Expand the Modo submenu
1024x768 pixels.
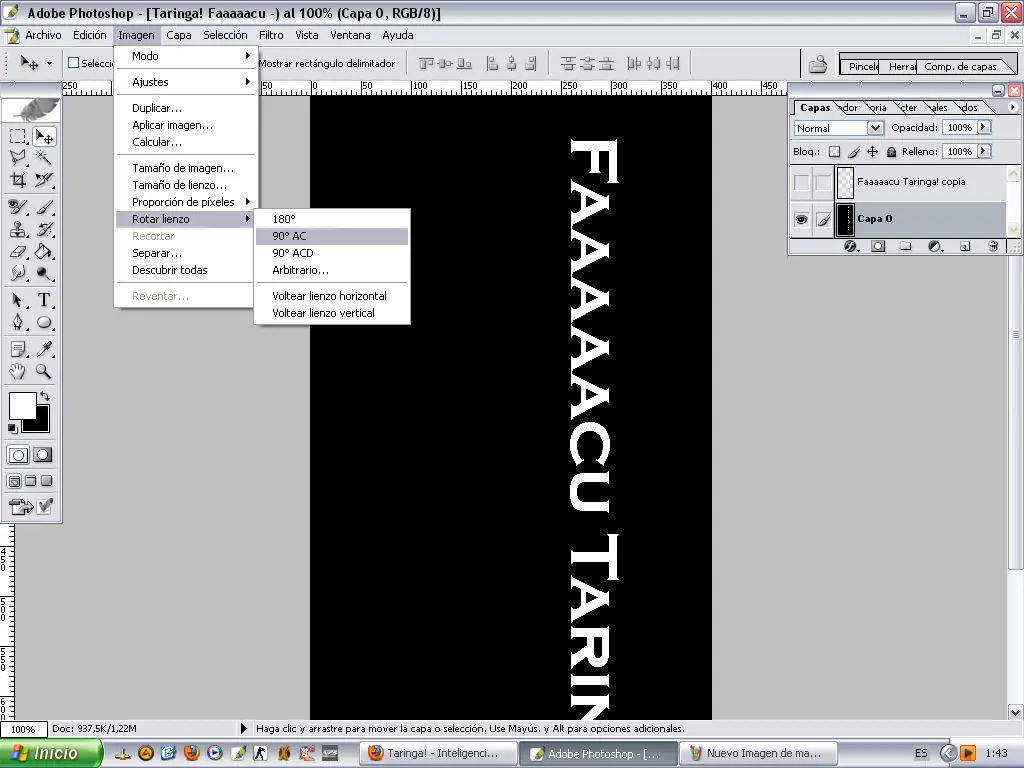click(186, 56)
